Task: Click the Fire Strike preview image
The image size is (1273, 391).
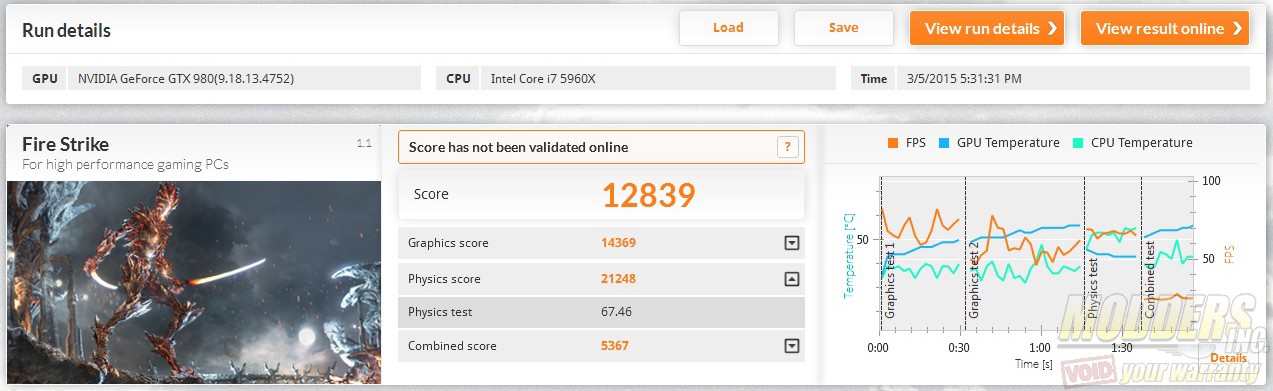Action: pos(194,282)
